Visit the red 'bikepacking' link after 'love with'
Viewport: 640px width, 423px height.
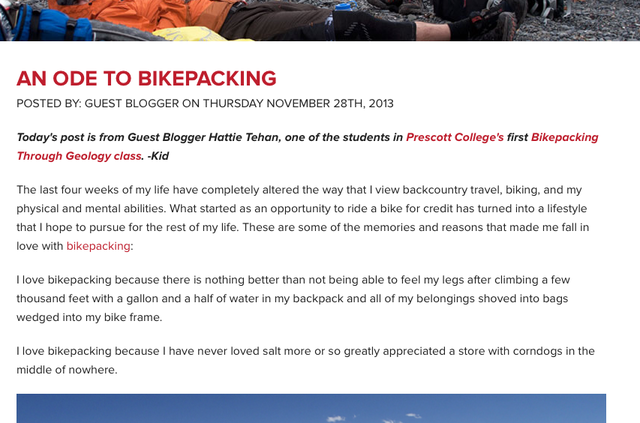[x=98, y=246]
